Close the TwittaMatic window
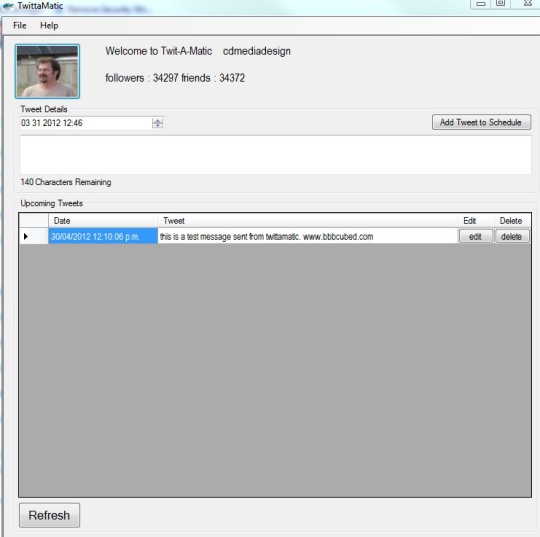540x537 pixels. [527, 3]
